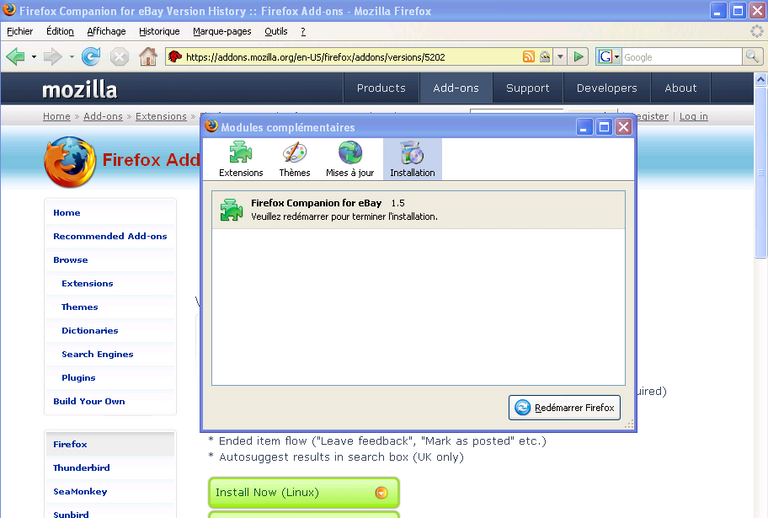The width and height of the screenshot is (768, 518).
Task: Click the icon next to the RSS feed in the URL bar
Action: pyautogui.click(x=545, y=57)
